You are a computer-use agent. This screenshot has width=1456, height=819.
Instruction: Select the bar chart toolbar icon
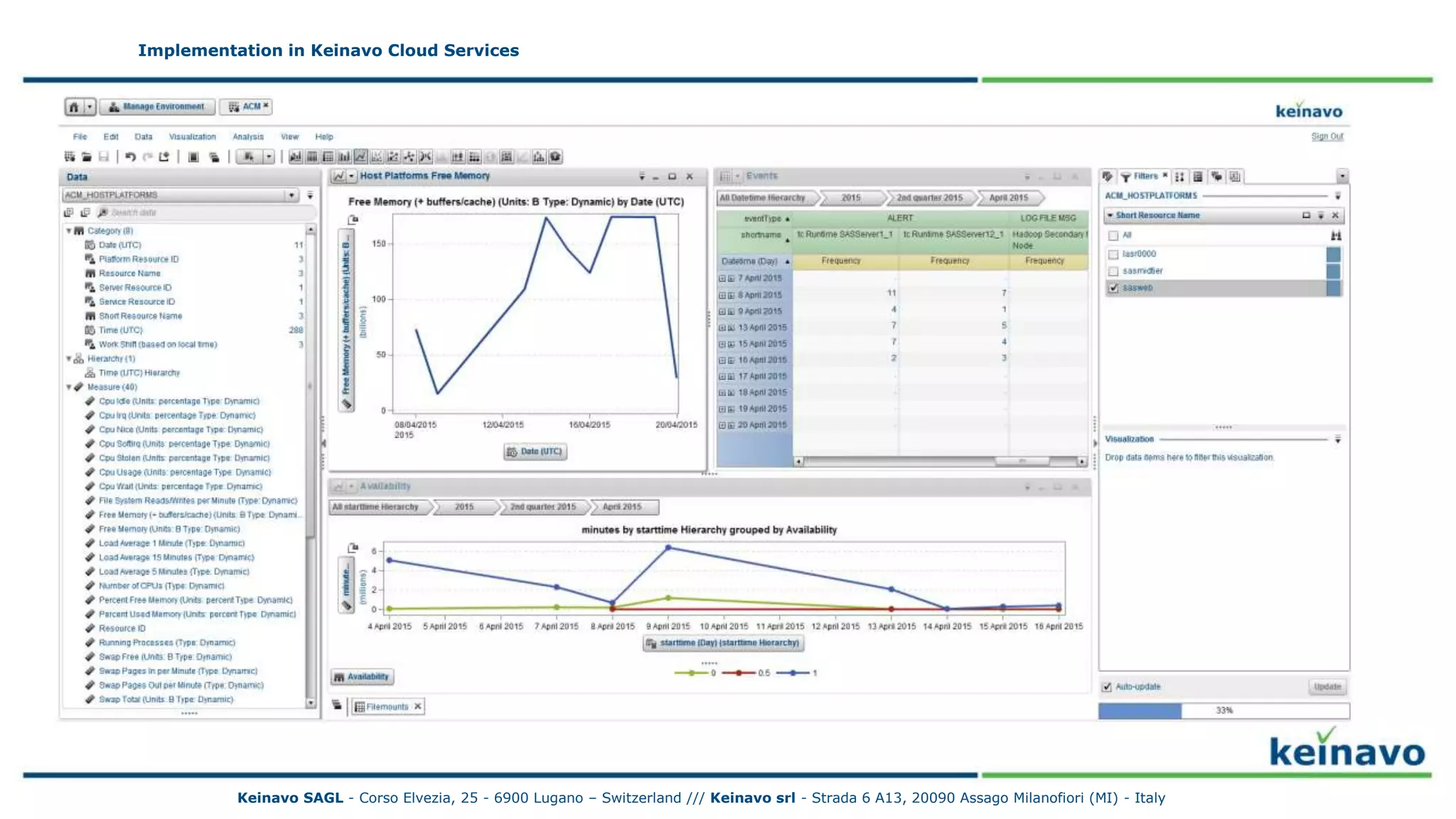pyautogui.click(x=344, y=156)
